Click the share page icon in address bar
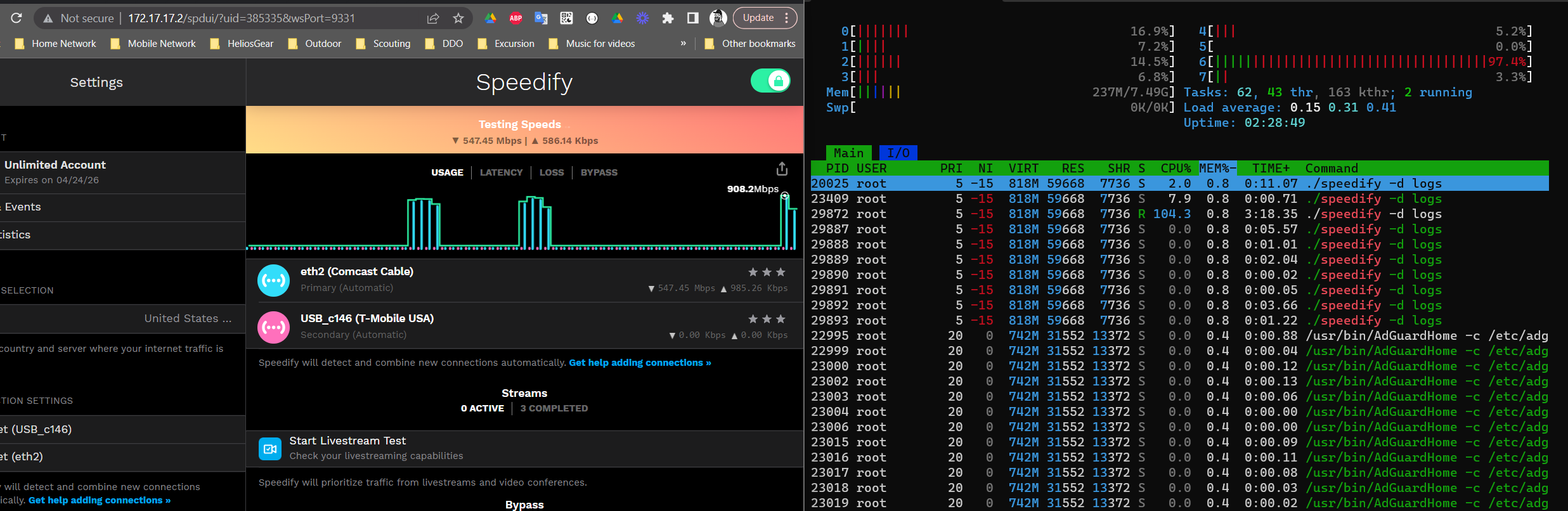 (433, 18)
